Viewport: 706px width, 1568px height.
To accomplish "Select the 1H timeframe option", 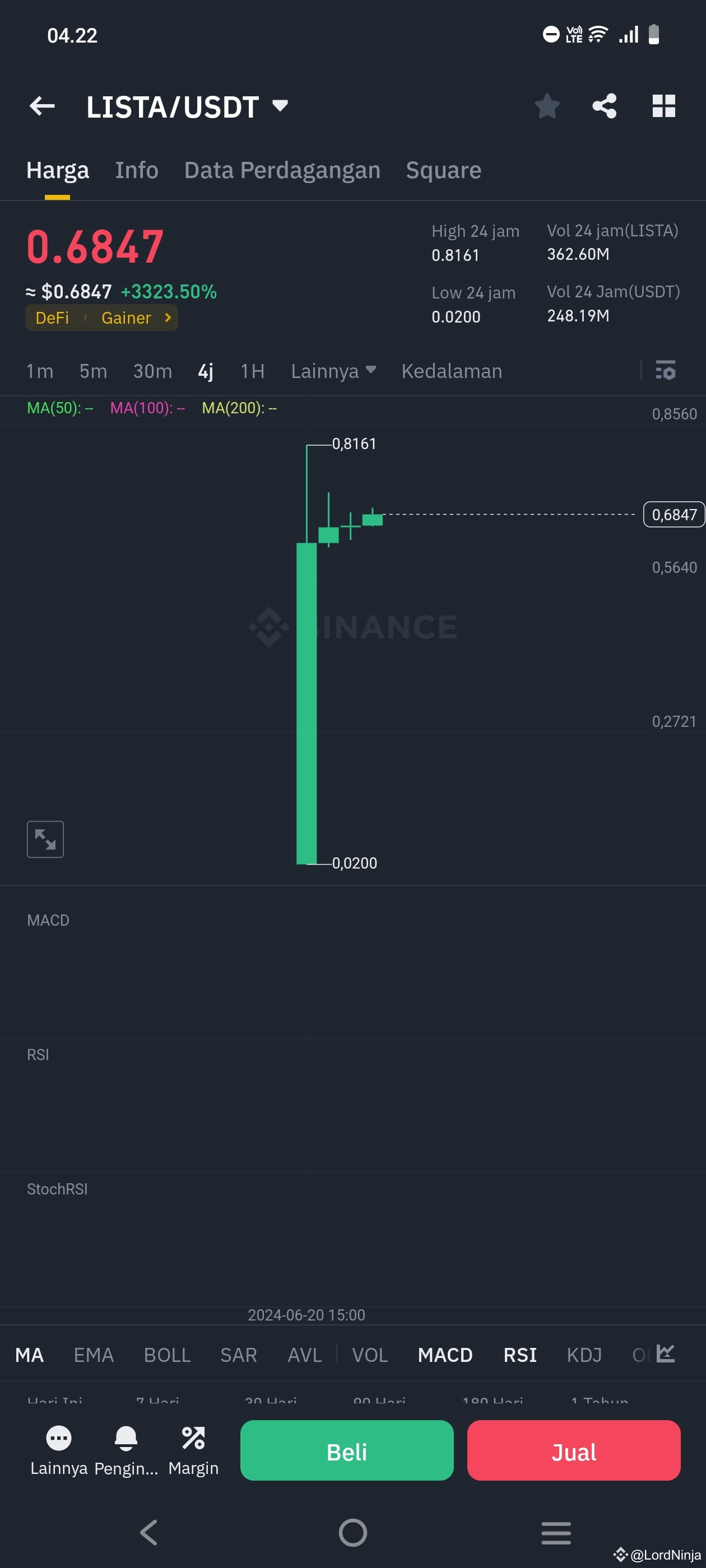I will coord(252,371).
